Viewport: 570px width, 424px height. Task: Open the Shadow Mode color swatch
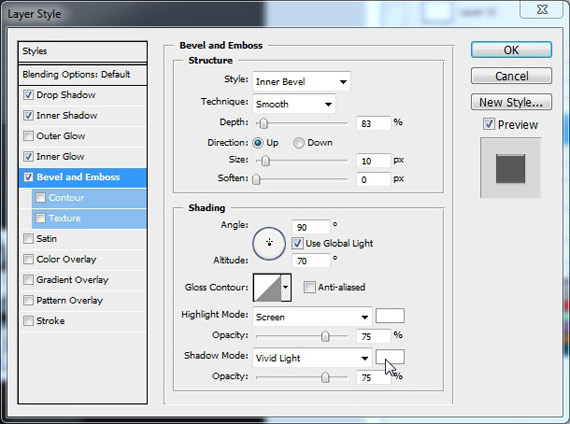point(390,357)
